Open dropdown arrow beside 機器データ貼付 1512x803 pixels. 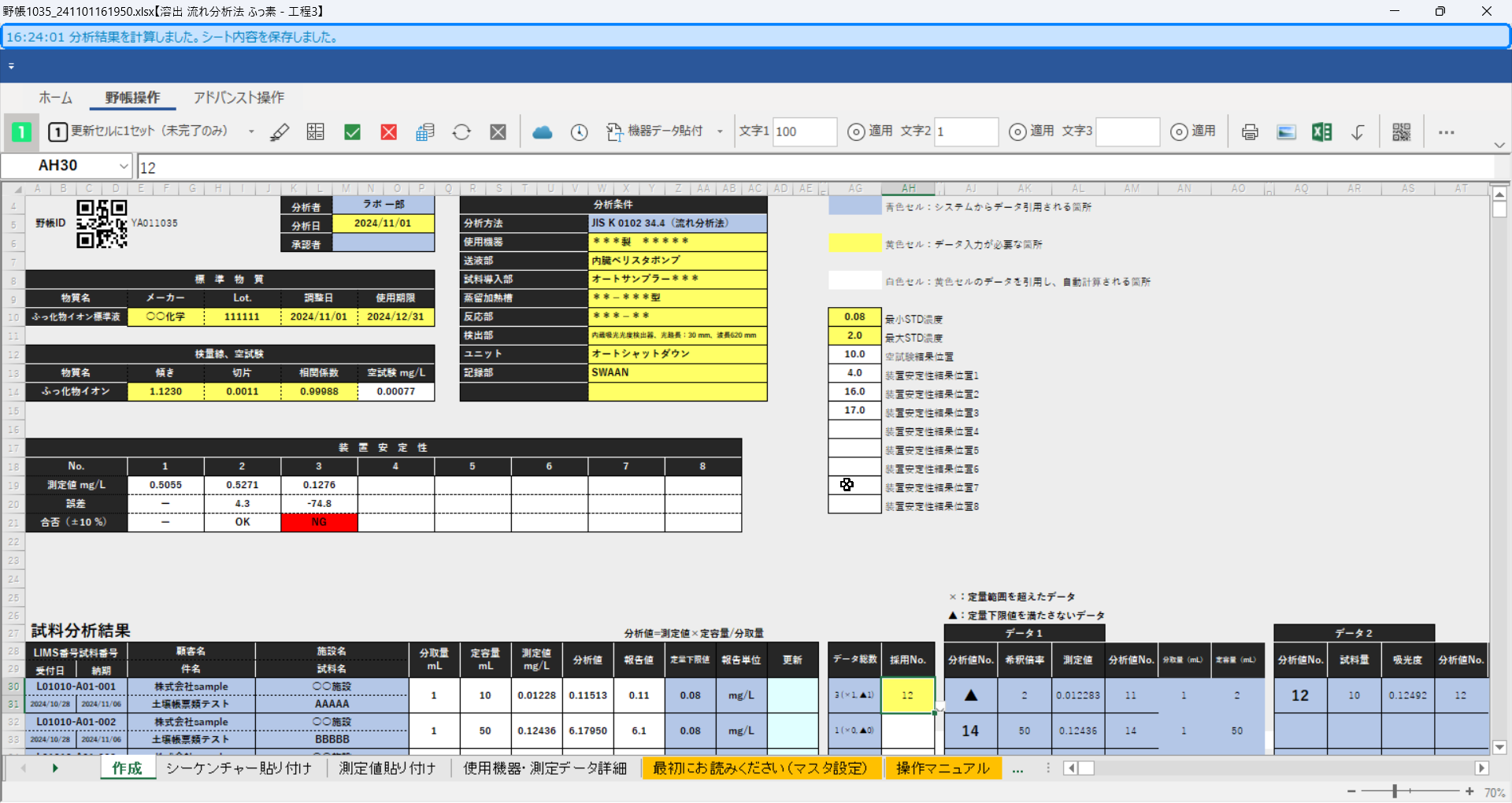[720, 131]
